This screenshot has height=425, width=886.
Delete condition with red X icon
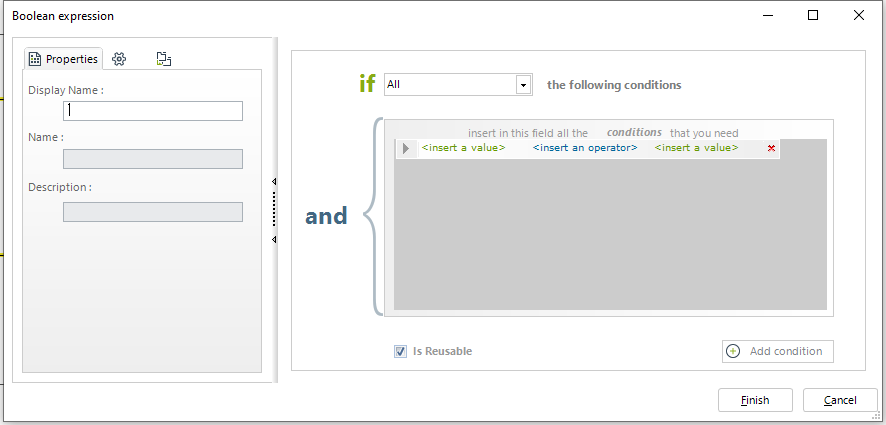771,149
